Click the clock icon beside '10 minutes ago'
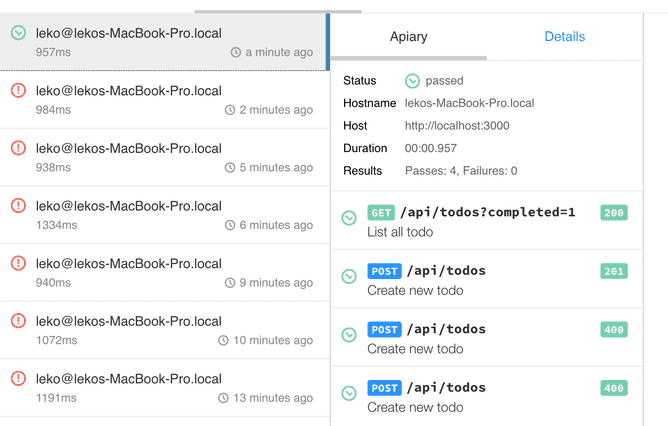 223,341
